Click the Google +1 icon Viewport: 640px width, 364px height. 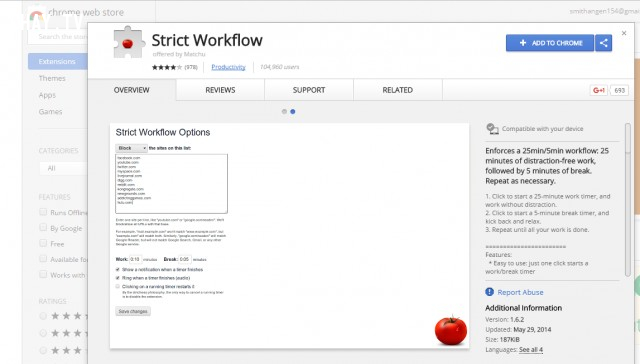pos(599,90)
